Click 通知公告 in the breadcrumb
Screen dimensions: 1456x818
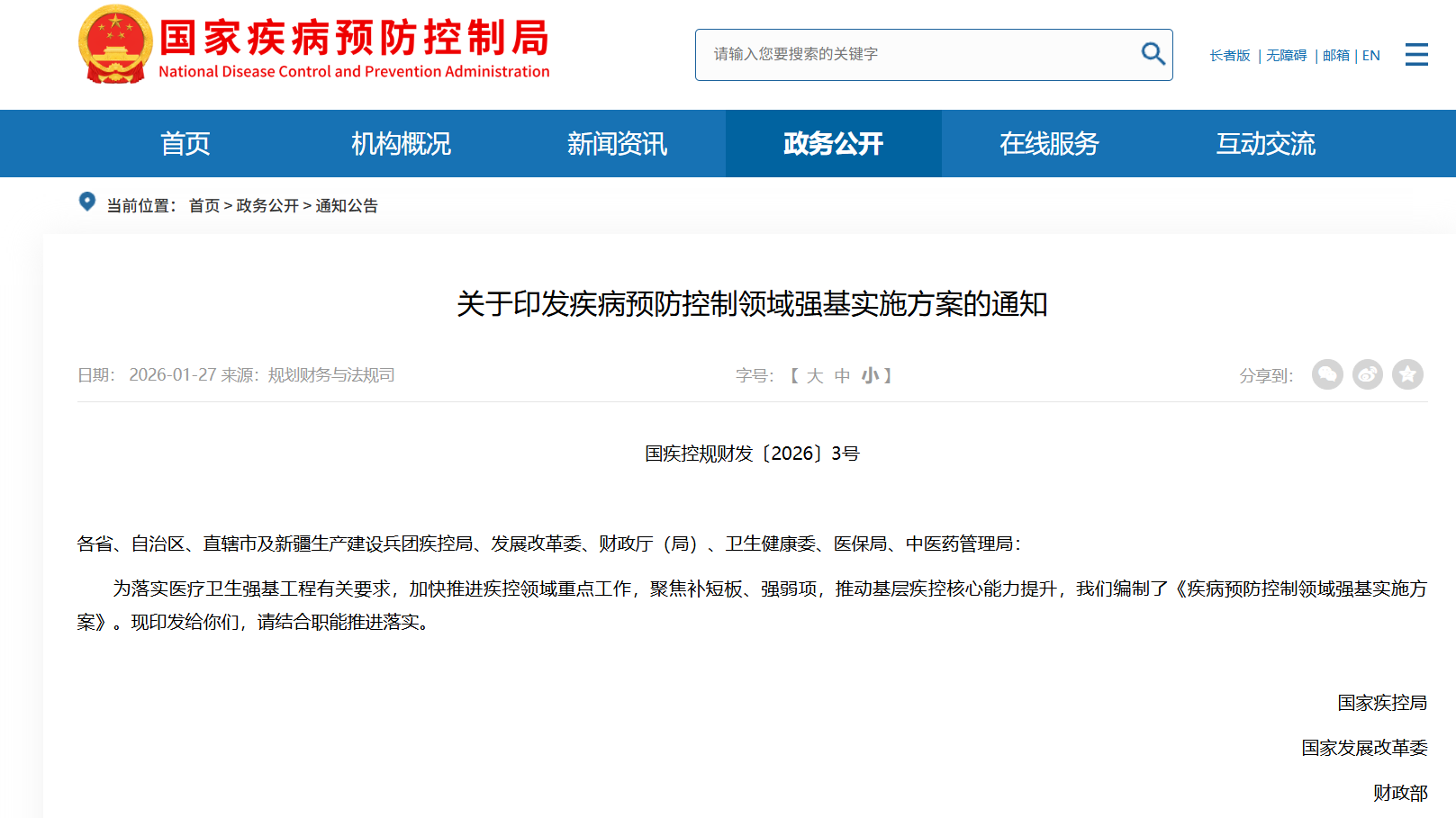347,206
